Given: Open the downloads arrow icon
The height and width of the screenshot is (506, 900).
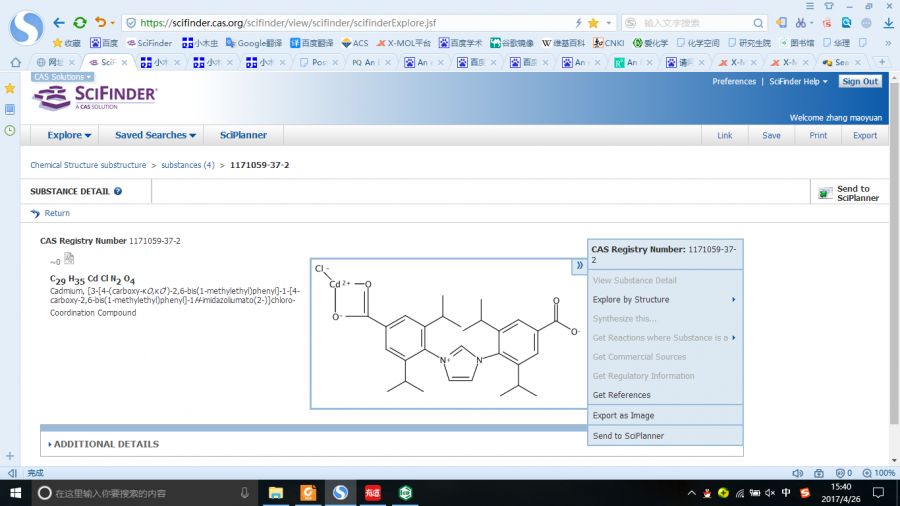Looking at the screenshot, I should point(889,23).
